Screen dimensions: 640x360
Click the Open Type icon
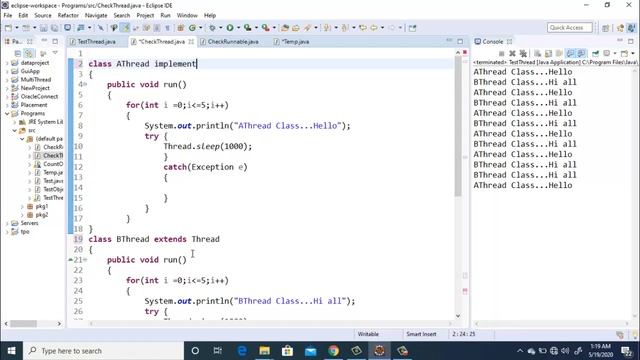coord(285,28)
